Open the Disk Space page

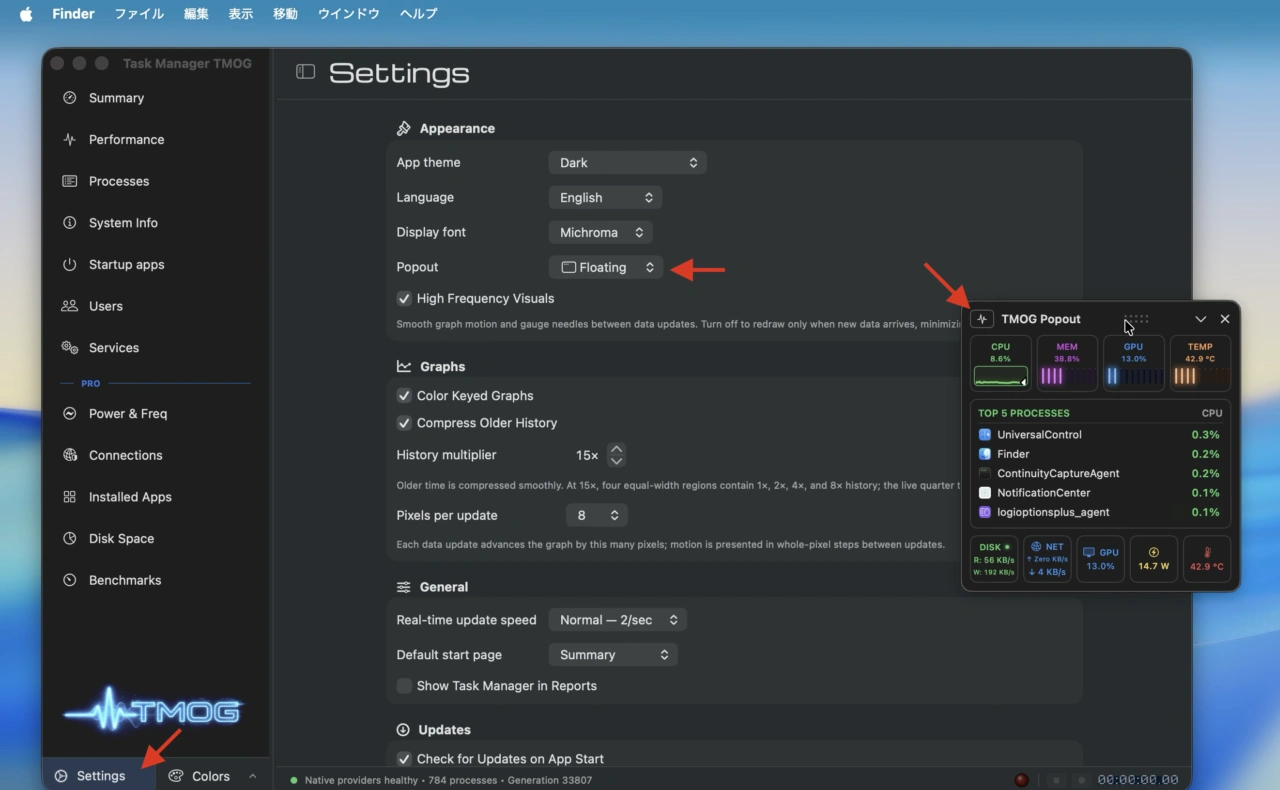coord(121,539)
